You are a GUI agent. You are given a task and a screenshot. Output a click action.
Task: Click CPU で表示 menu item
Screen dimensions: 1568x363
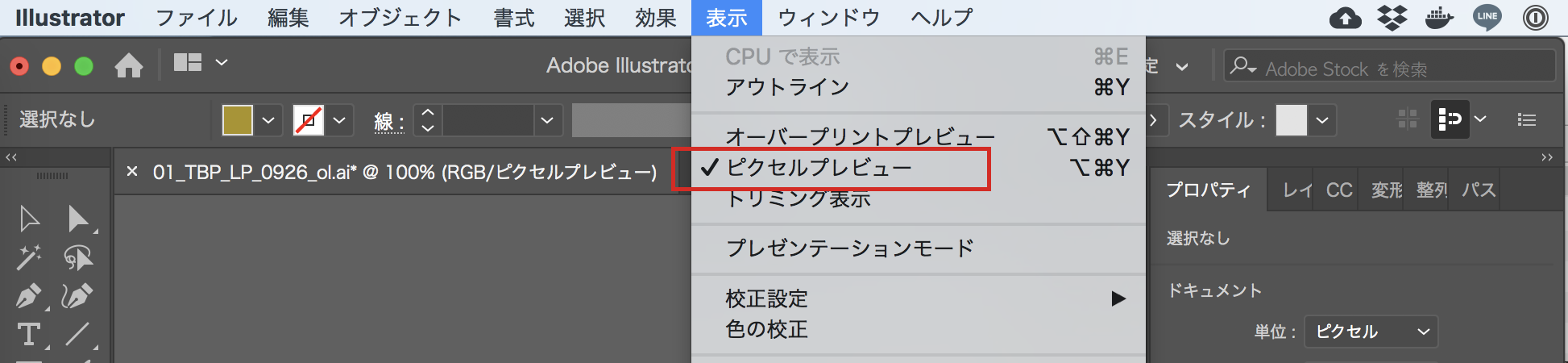tap(919, 56)
